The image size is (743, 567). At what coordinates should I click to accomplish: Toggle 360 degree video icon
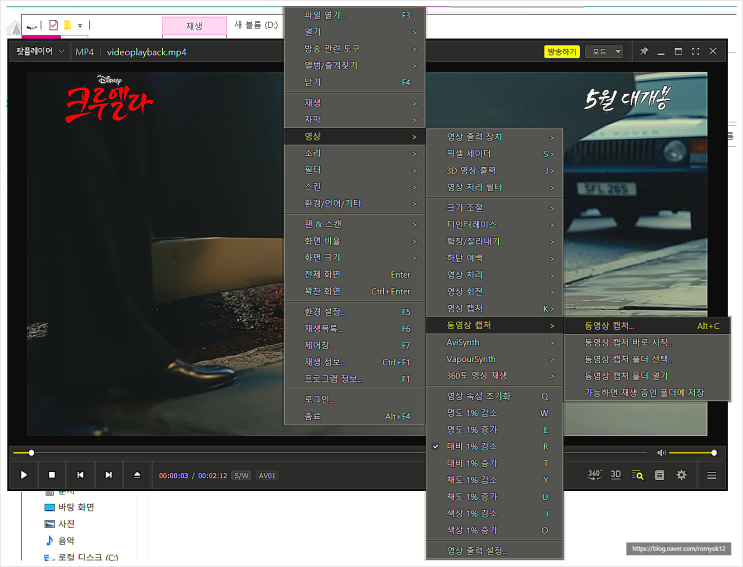[x=594, y=475]
